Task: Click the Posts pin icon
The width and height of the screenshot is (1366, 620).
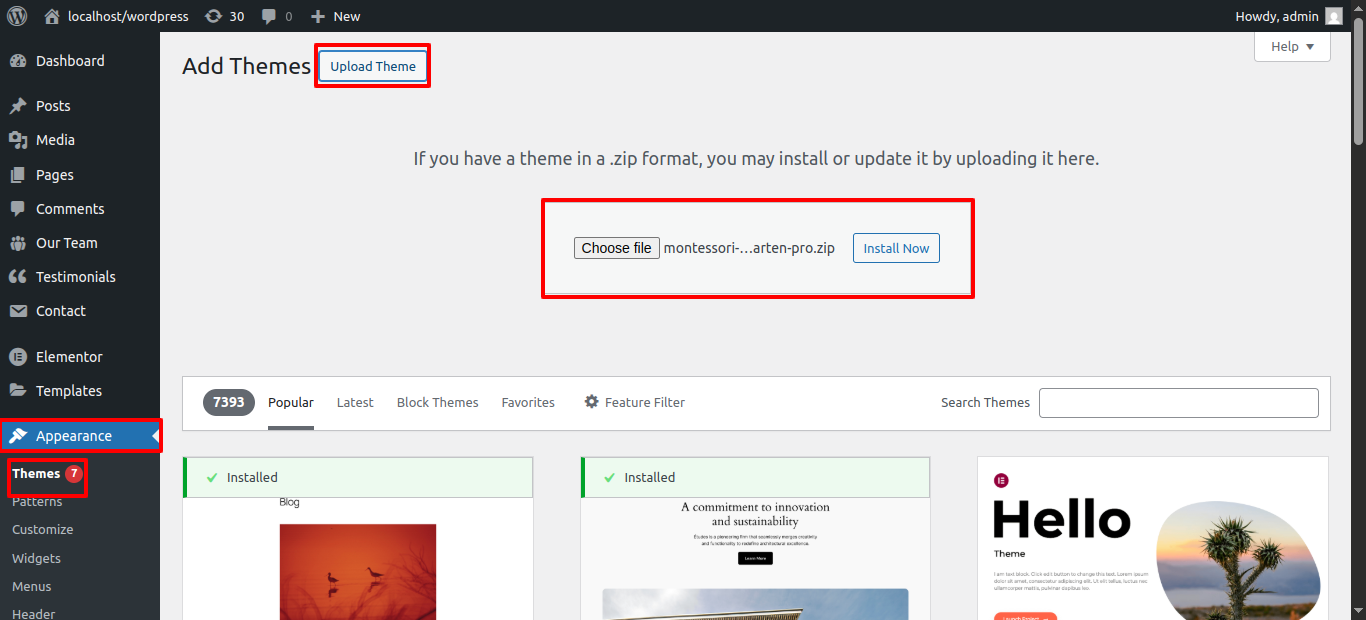Action: (x=18, y=106)
